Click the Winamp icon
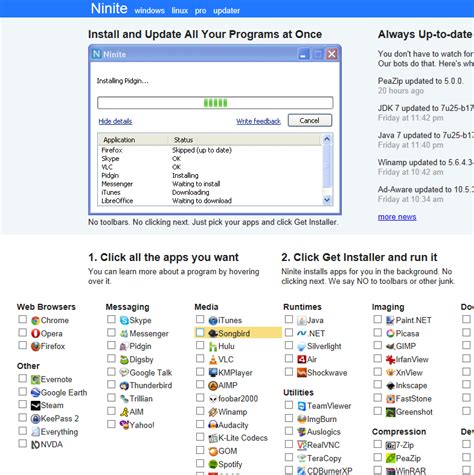Image resolution: width=474 pixels, height=475 pixels. pyautogui.click(x=213, y=412)
